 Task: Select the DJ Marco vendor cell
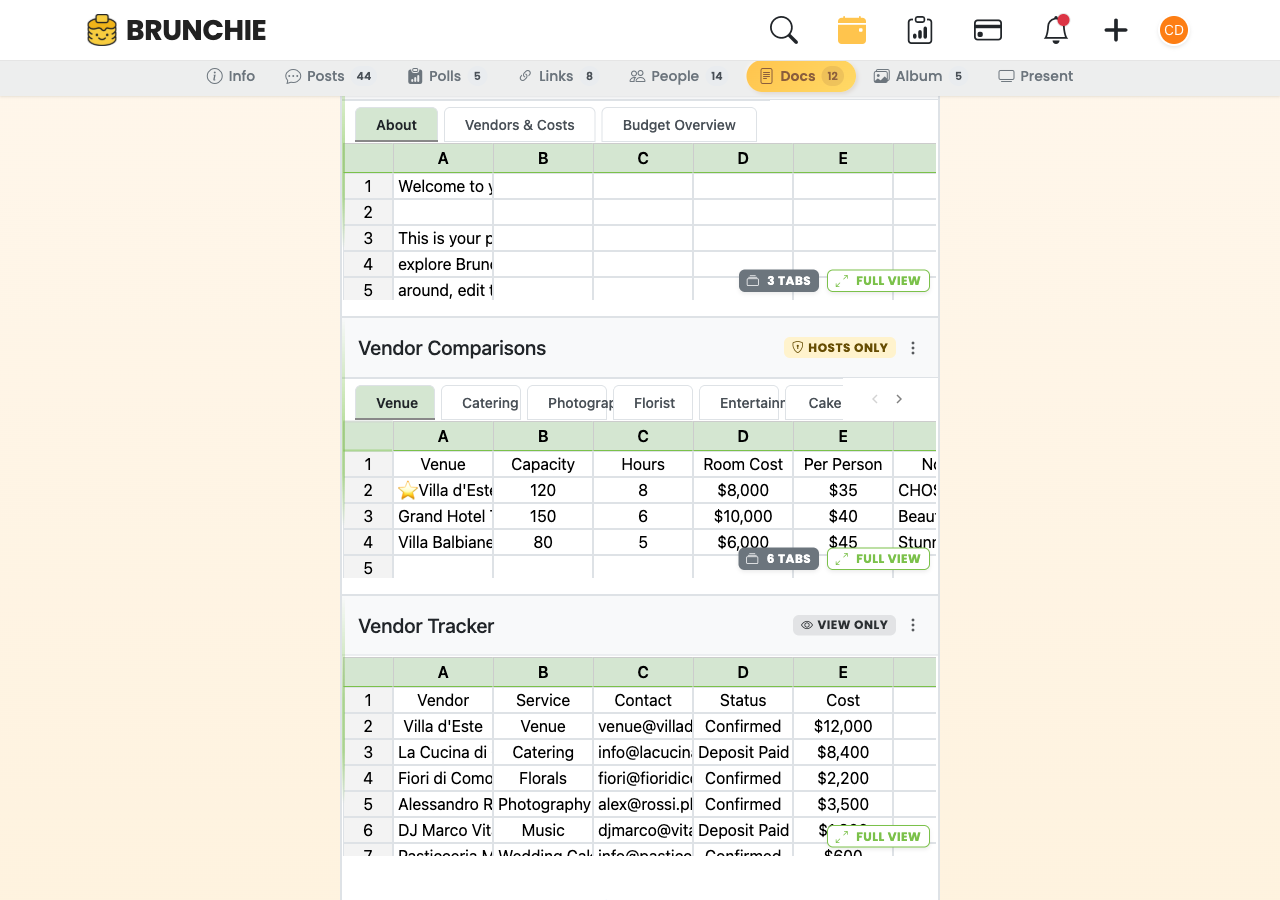click(443, 830)
